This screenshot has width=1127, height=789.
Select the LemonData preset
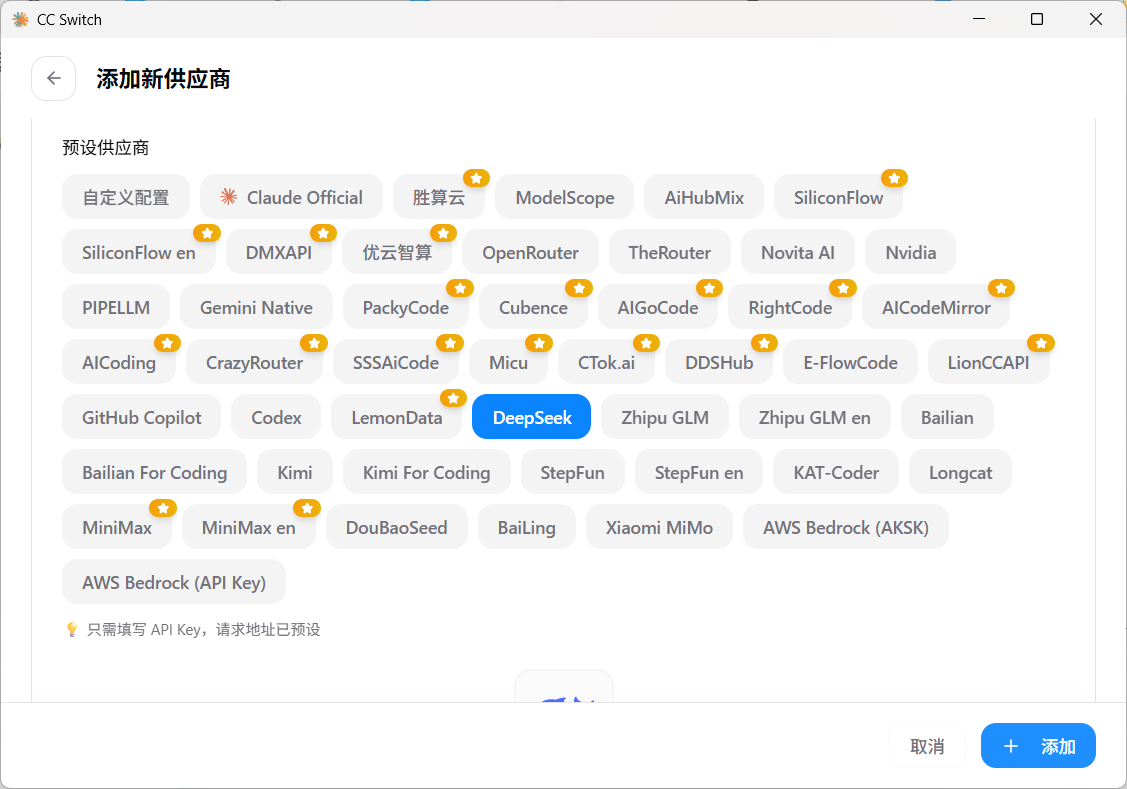pyautogui.click(x=397, y=417)
